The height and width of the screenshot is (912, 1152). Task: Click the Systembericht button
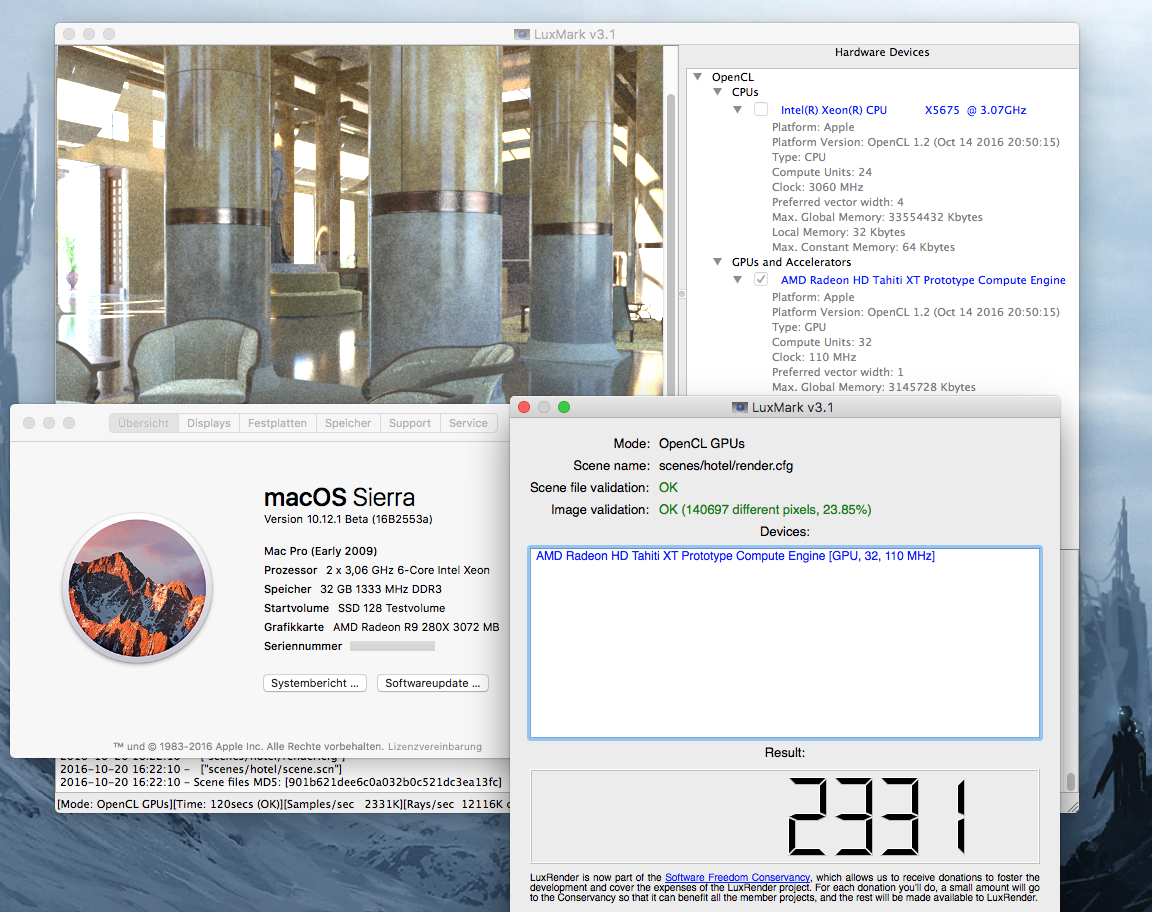pyautogui.click(x=314, y=683)
